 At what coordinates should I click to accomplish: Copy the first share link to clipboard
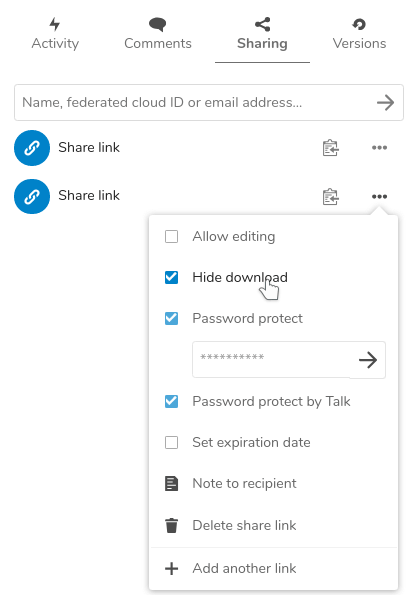[330, 148]
